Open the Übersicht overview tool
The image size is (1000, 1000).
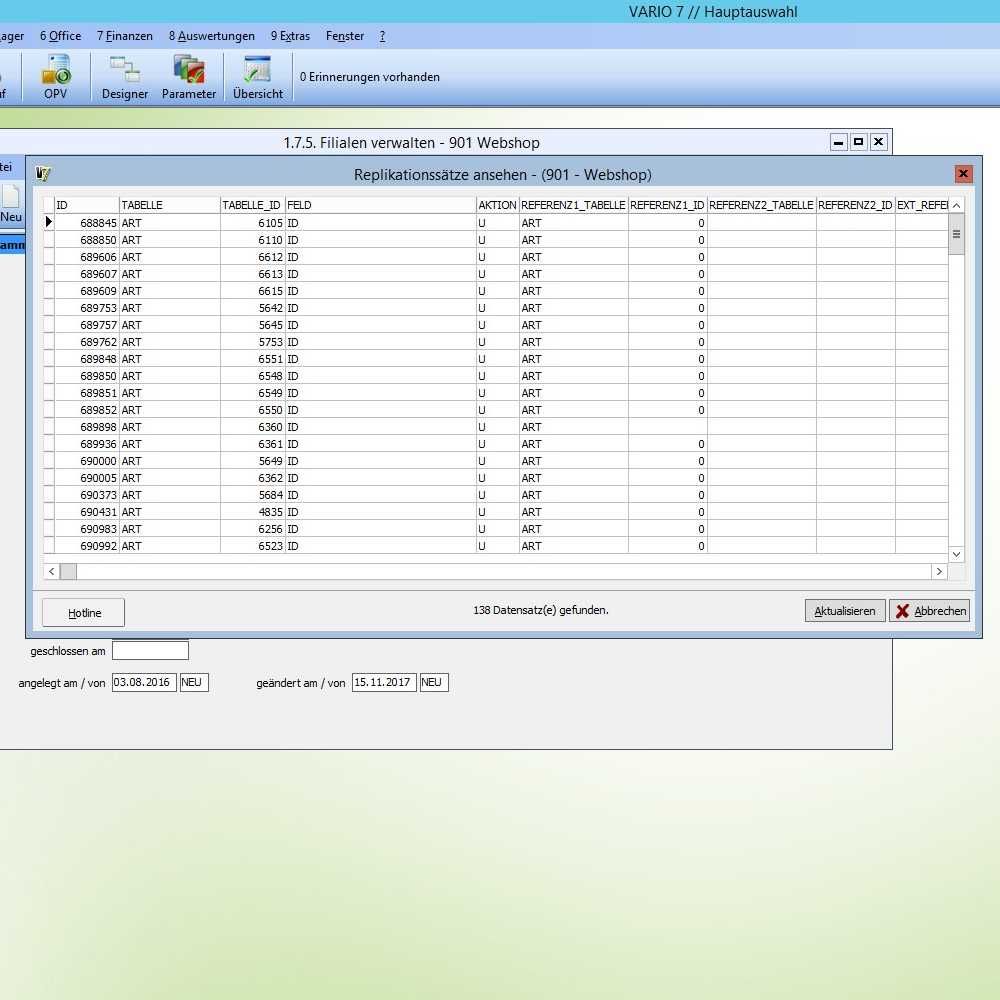pos(257,77)
